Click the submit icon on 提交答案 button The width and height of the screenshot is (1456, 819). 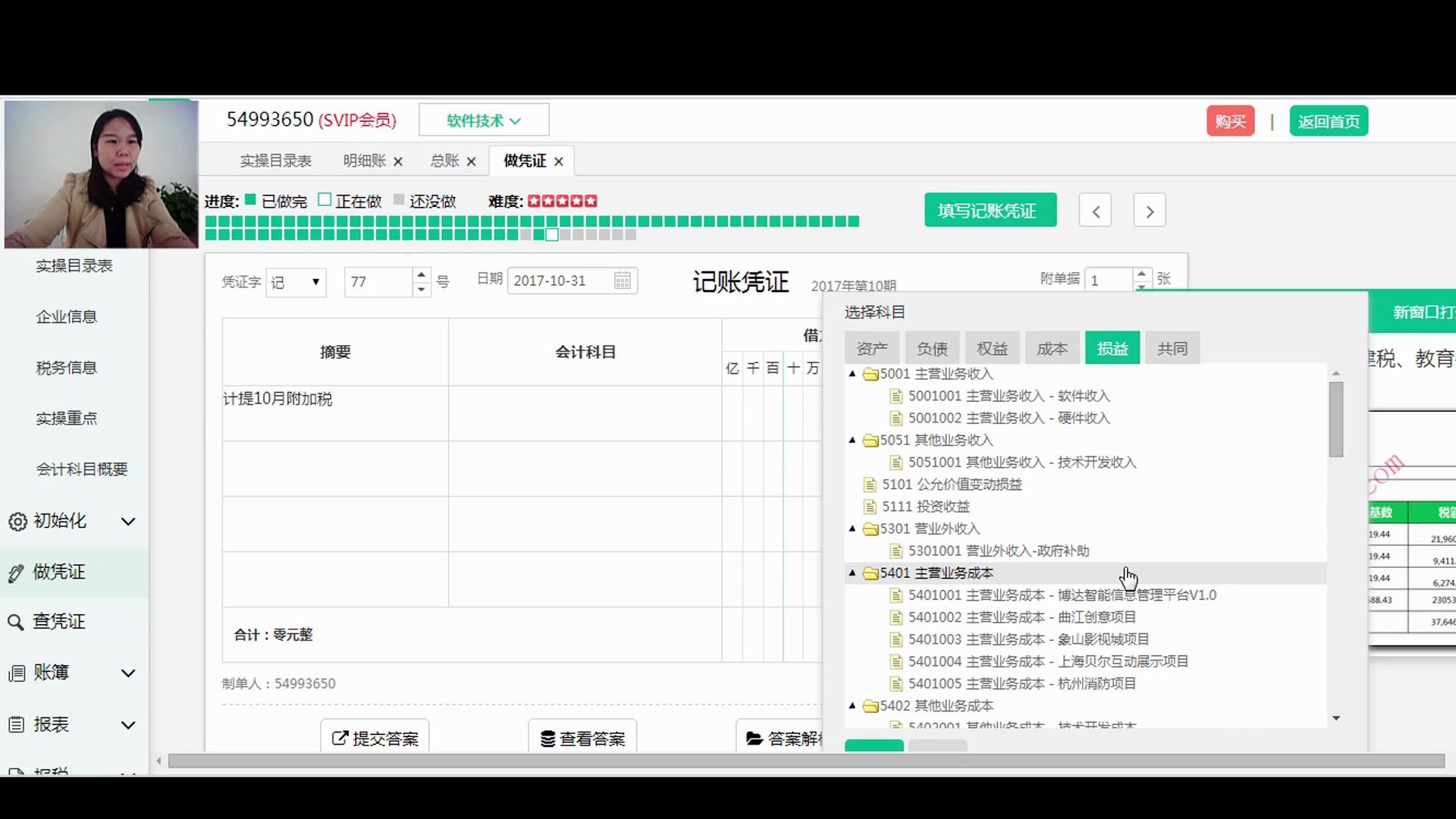coord(338,739)
